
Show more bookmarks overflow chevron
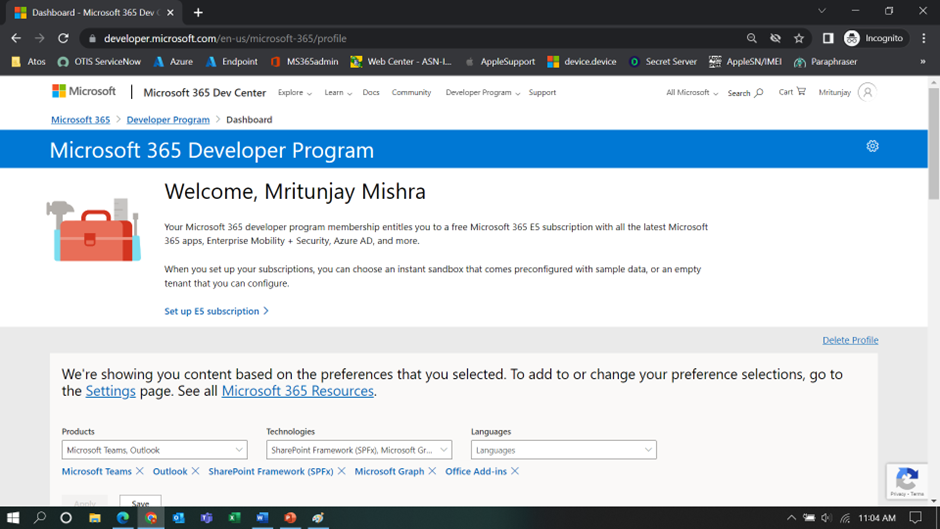tap(923, 62)
